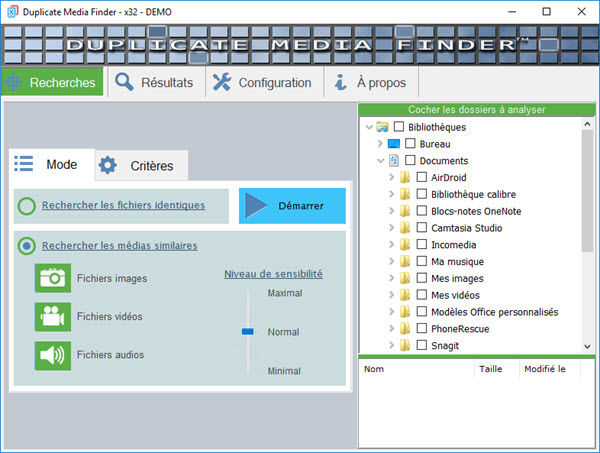
Task: Click the Mode list icon
Action: (x=24, y=164)
